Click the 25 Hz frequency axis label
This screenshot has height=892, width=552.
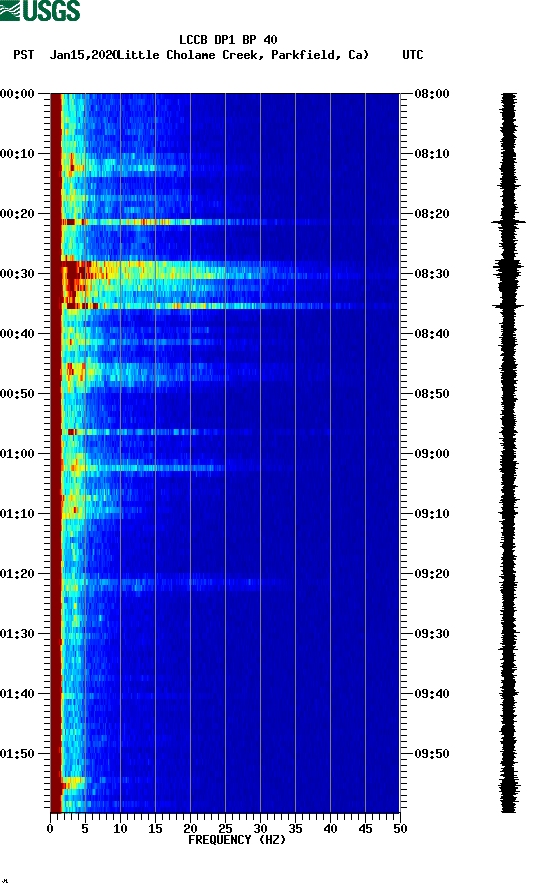[x=225, y=829]
